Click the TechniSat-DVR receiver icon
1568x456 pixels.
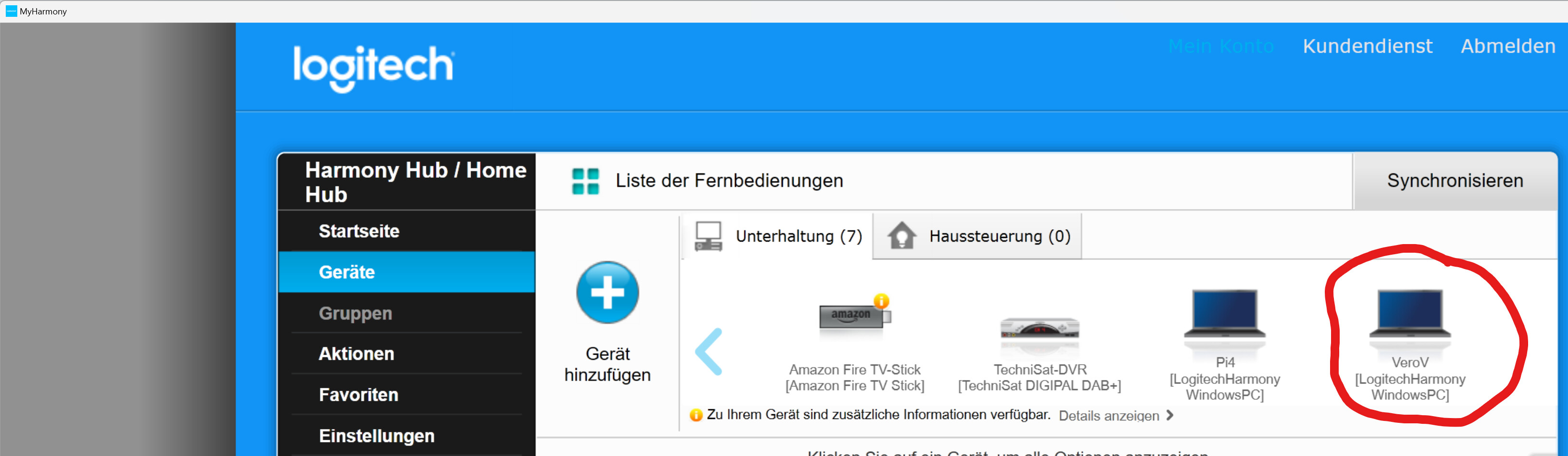[x=1040, y=329]
